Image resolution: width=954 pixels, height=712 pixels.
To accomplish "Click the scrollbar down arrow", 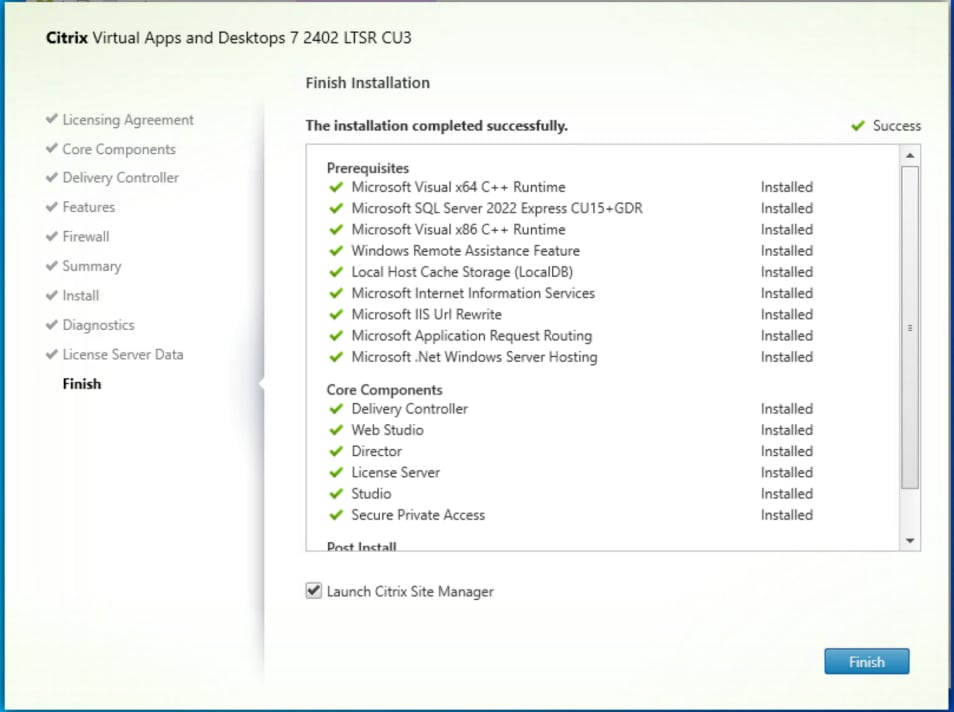I will pyautogui.click(x=910, y=540).
